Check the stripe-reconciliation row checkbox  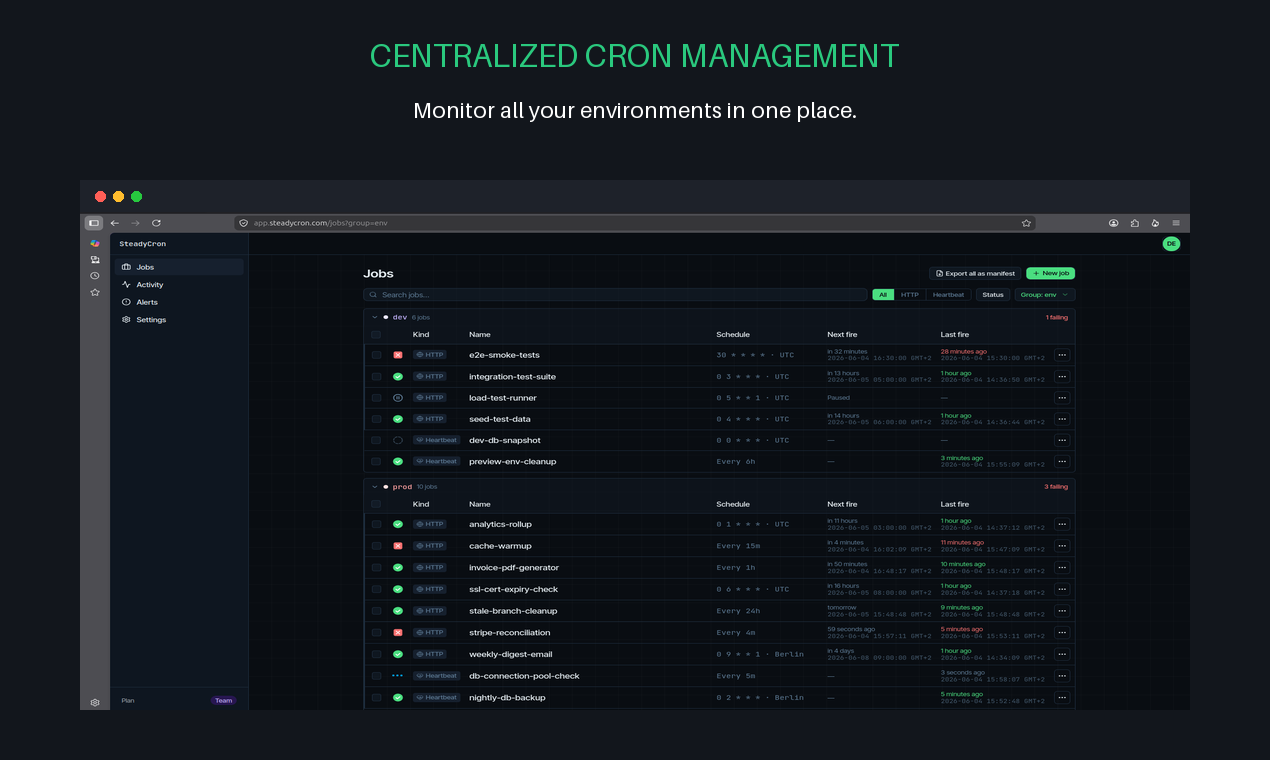(x=376, y=632)
